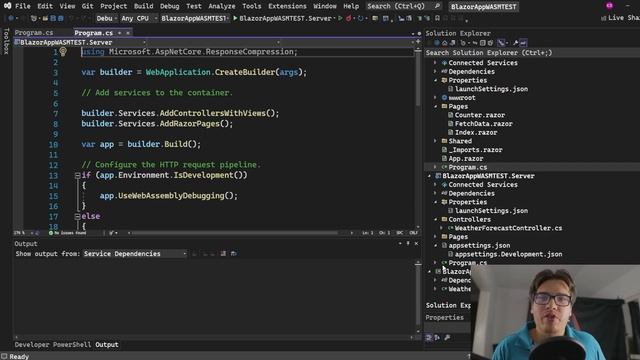This screenshot has width=640, height=360.
Task: Run BlazorAppWASMTEST.Server start button
Action: (x=282, y=18)
